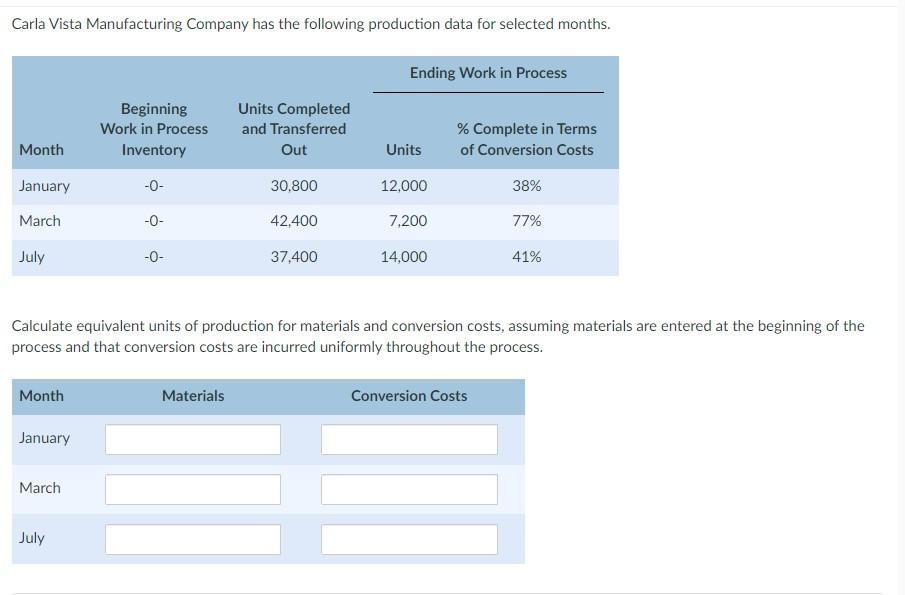Click the March Materials input field

click(192, 488)
